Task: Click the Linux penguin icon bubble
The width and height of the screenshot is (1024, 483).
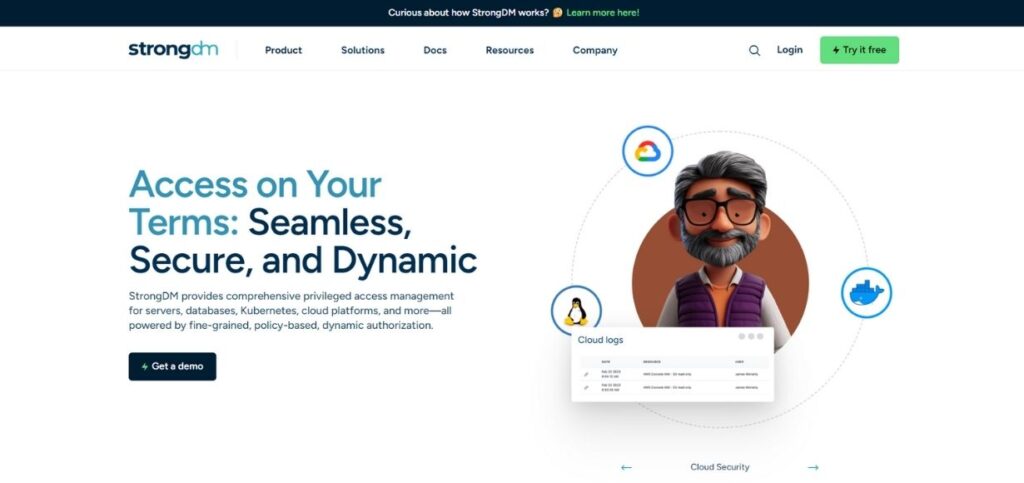Action: 576,311
